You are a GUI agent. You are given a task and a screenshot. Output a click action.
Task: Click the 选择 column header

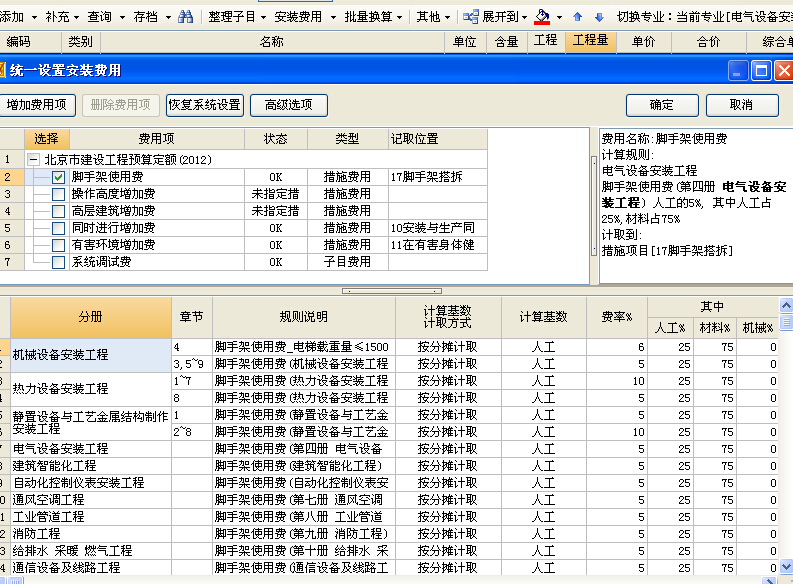coord(47,139)
